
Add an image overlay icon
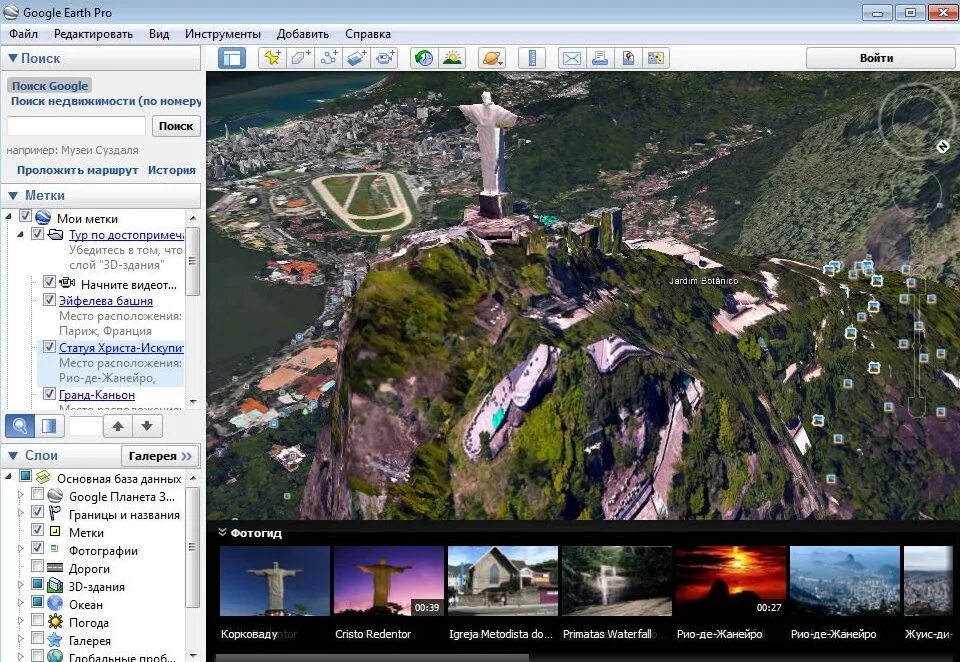click(x=357, y=58)
